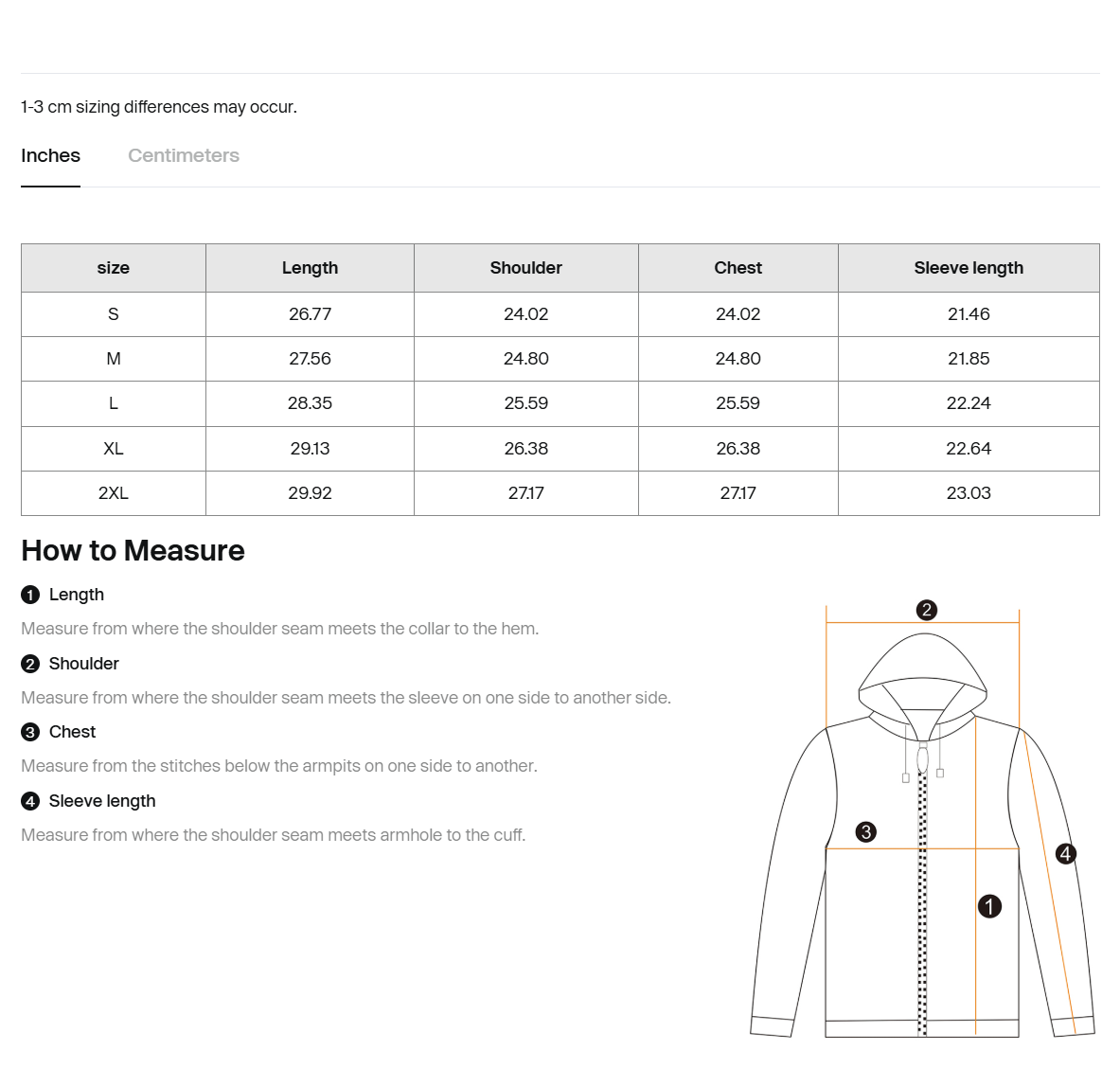Click marker 1 on the hoodie length line
This screenshot has width=1120, height=1069.
click(989, 907)
